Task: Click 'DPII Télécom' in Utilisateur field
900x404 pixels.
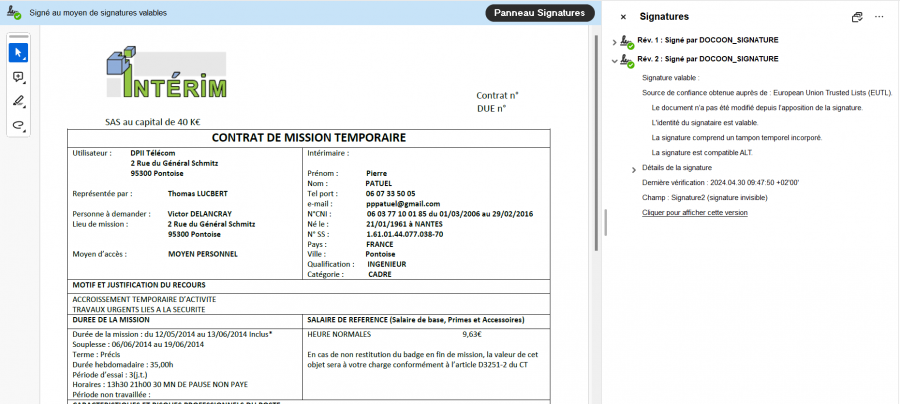Action: 153,153
